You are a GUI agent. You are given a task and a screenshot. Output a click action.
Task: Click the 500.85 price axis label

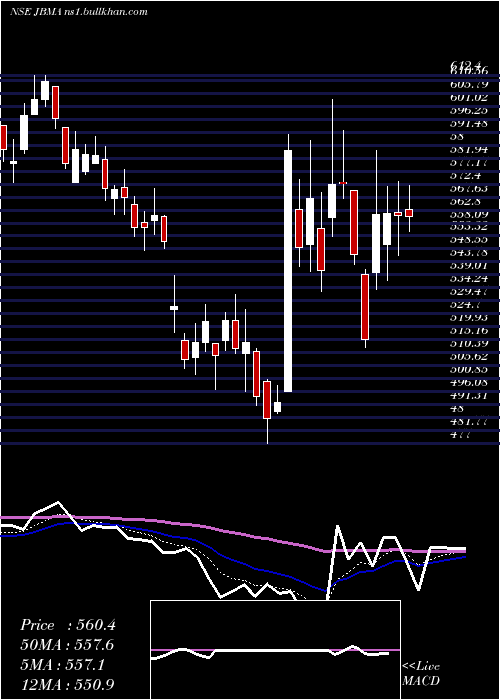pos(469,369)
